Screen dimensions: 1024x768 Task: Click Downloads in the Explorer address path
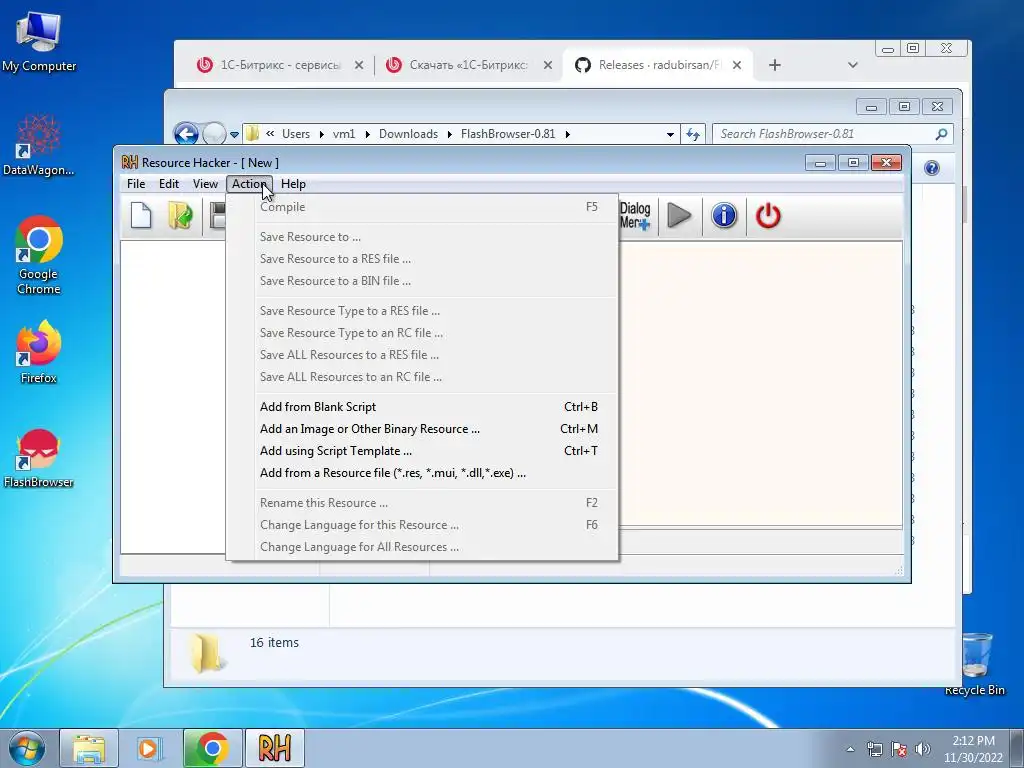[408, 134]
